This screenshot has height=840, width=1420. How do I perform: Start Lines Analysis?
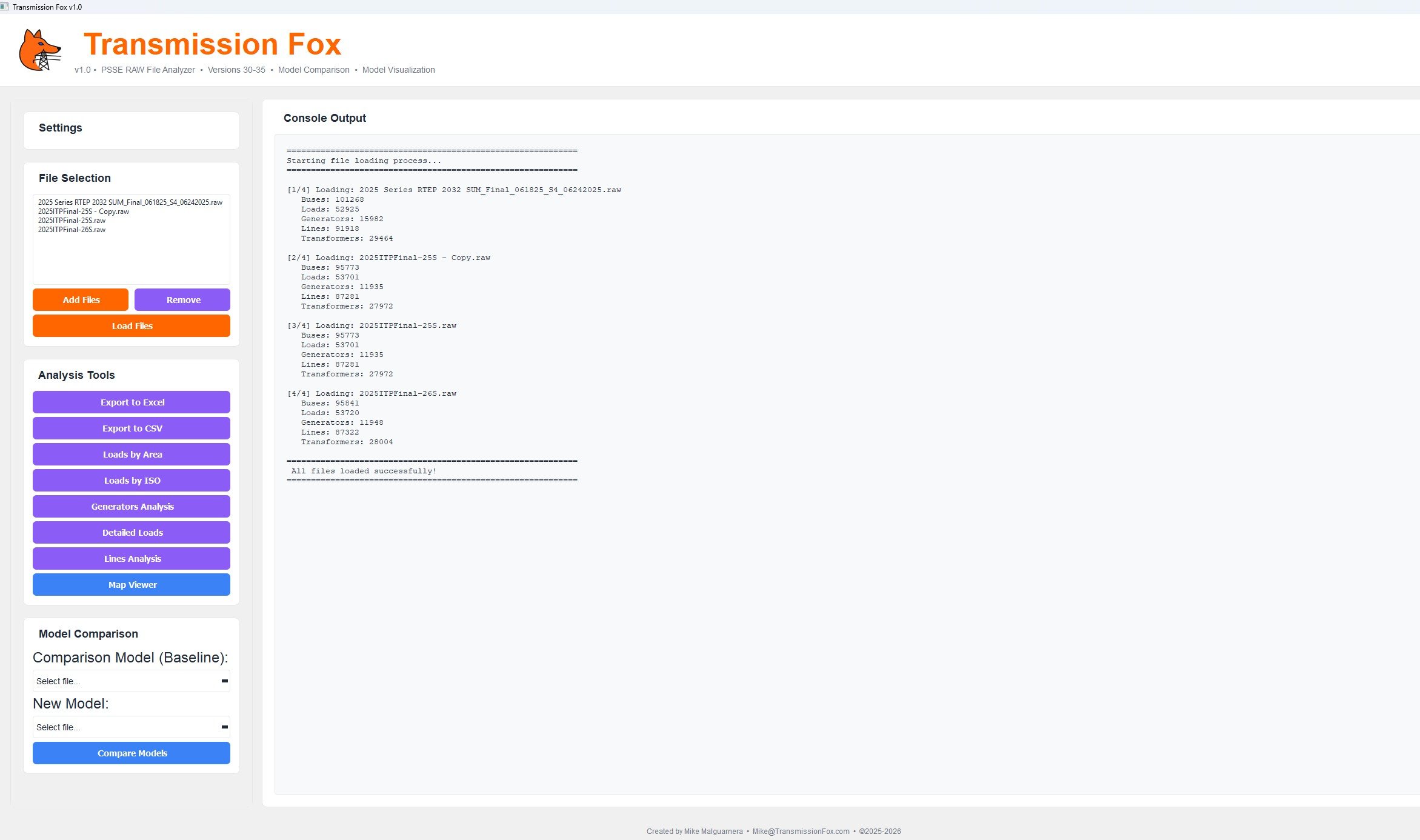[132, 559]
